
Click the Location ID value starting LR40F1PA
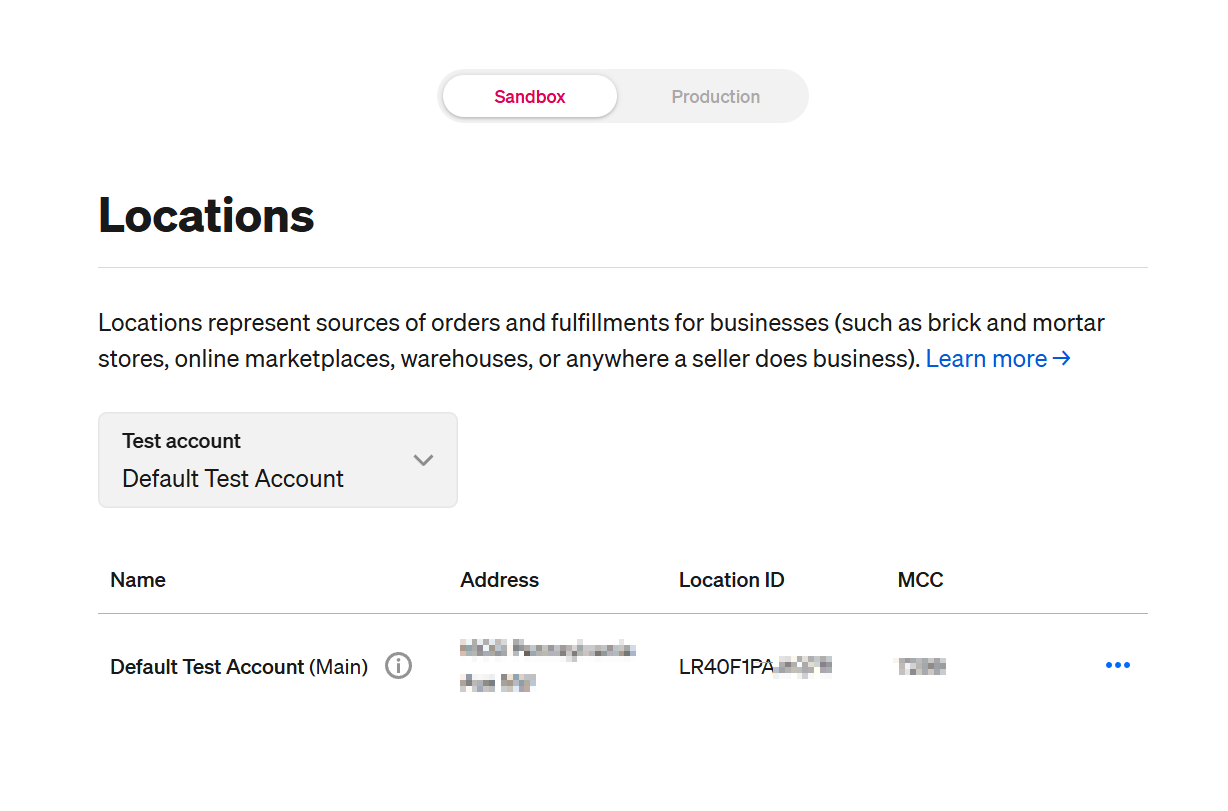coord(755,666)
